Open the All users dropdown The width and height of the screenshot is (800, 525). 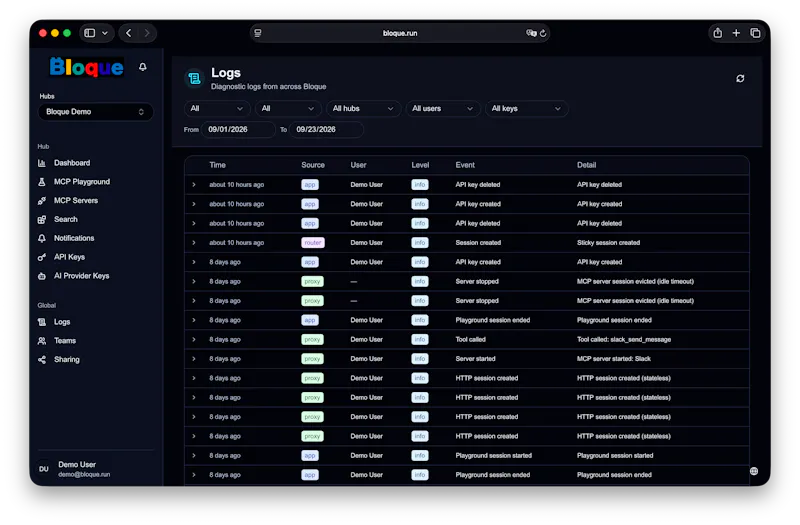coord(443,109)
